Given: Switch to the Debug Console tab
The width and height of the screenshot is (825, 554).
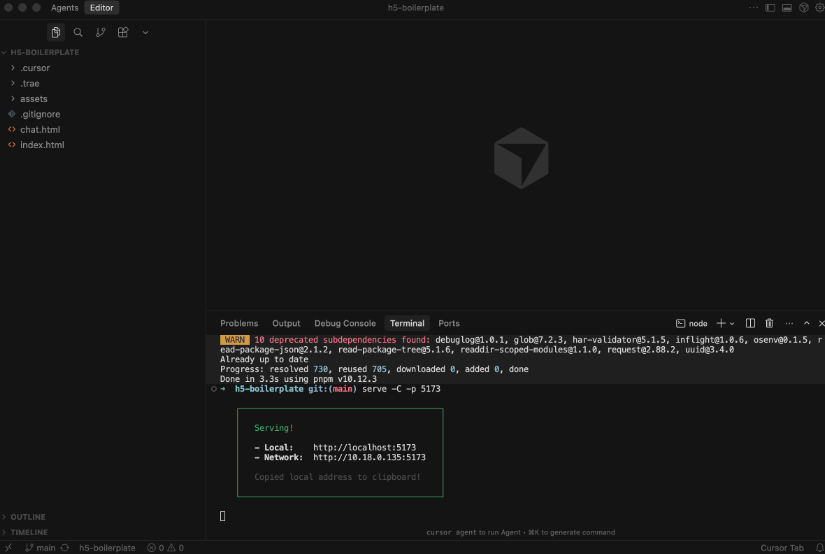Looking at the screenshot, I should [345, 323].
